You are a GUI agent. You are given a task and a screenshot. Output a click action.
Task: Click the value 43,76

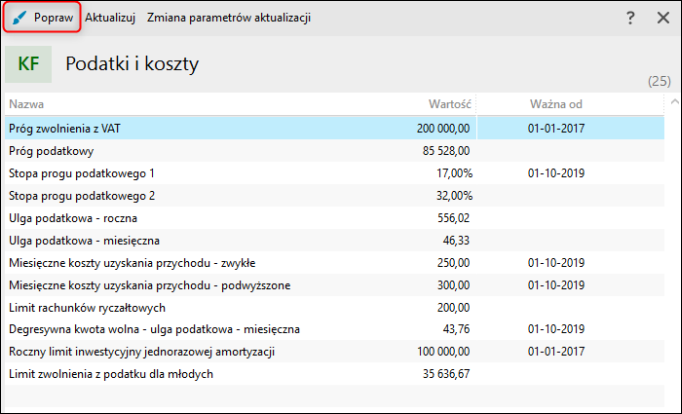pyautogui.click(x=456, y=329)
